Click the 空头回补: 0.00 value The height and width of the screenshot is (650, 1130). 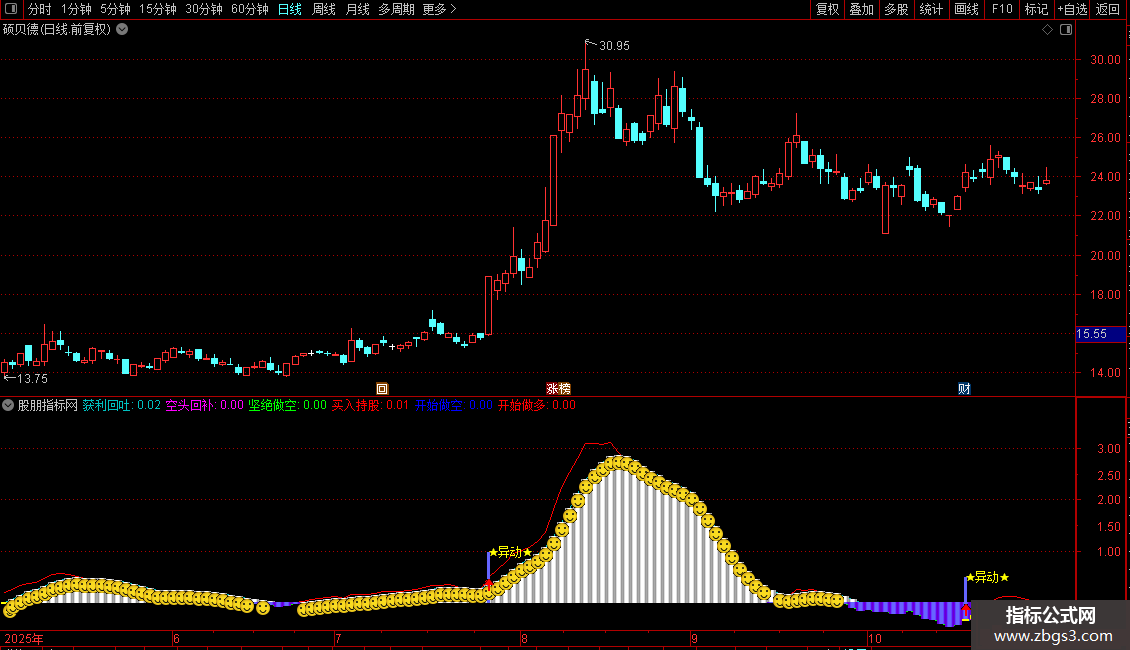[x=205, y=406]
